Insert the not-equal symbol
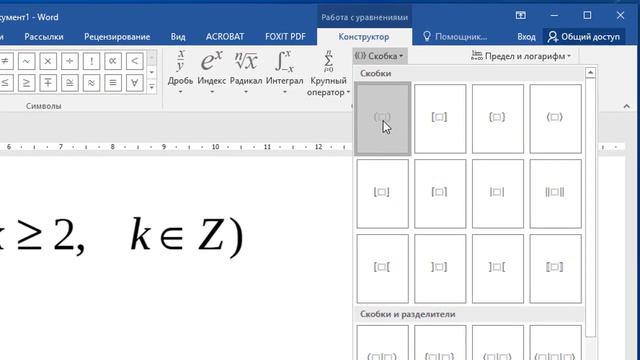Screen dimensions: 640x360 tap(5, 61)
